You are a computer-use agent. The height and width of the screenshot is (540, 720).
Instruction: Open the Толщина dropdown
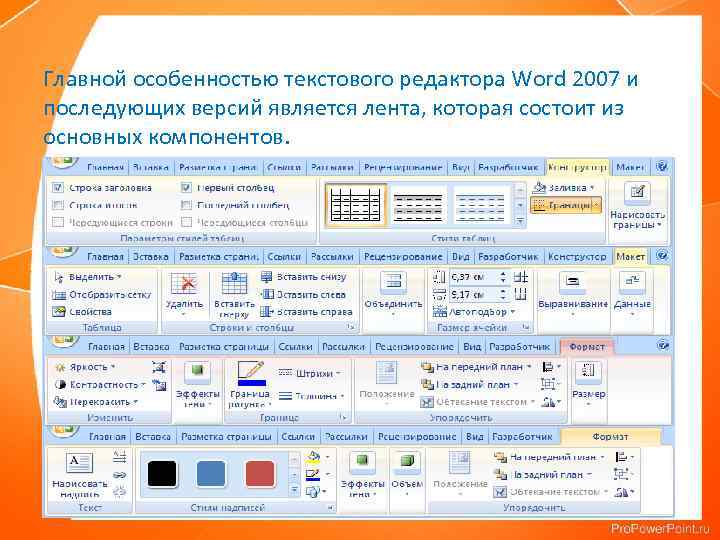312,396
